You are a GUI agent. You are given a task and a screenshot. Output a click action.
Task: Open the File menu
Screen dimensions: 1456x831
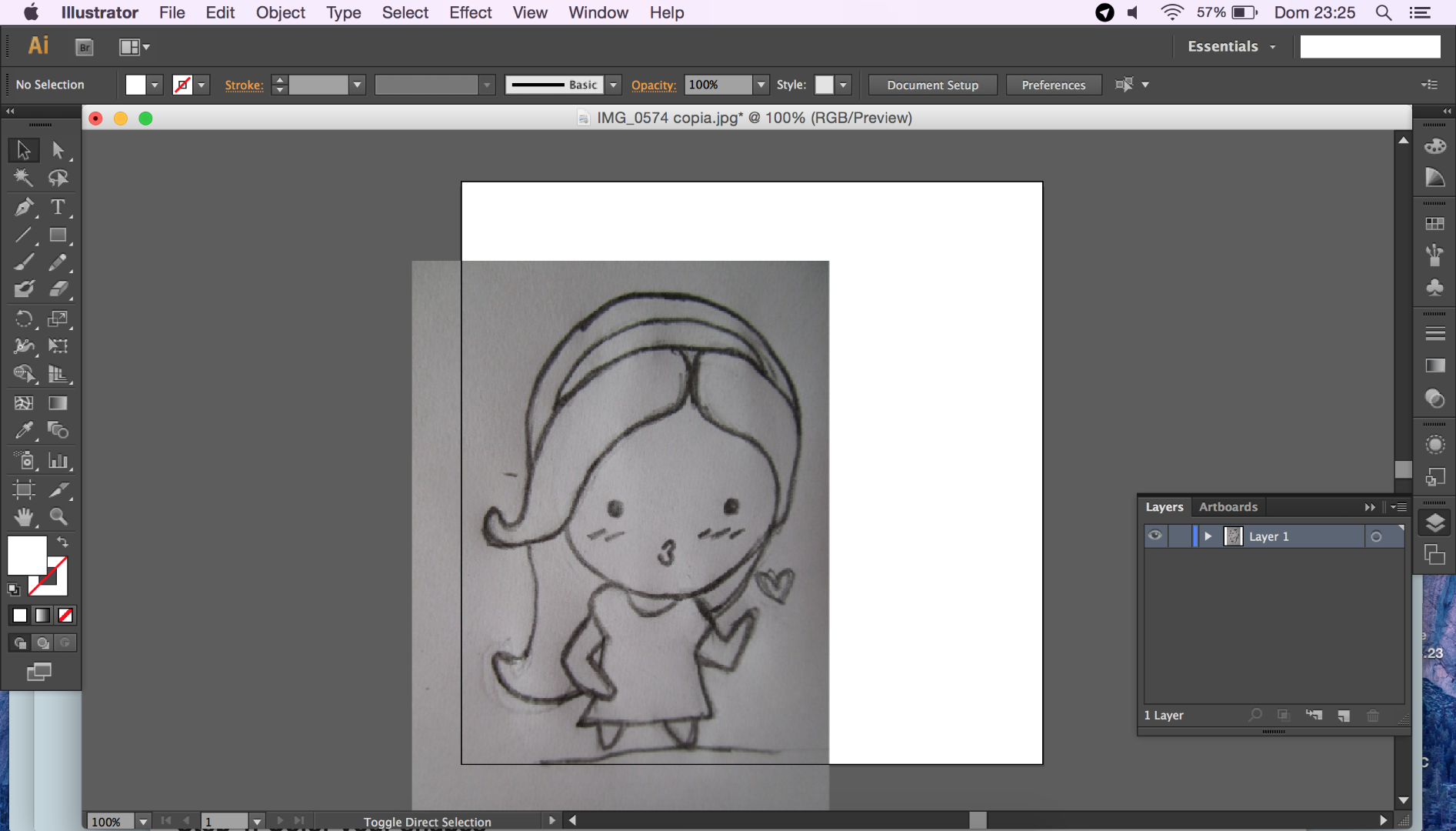click(172, 12)
